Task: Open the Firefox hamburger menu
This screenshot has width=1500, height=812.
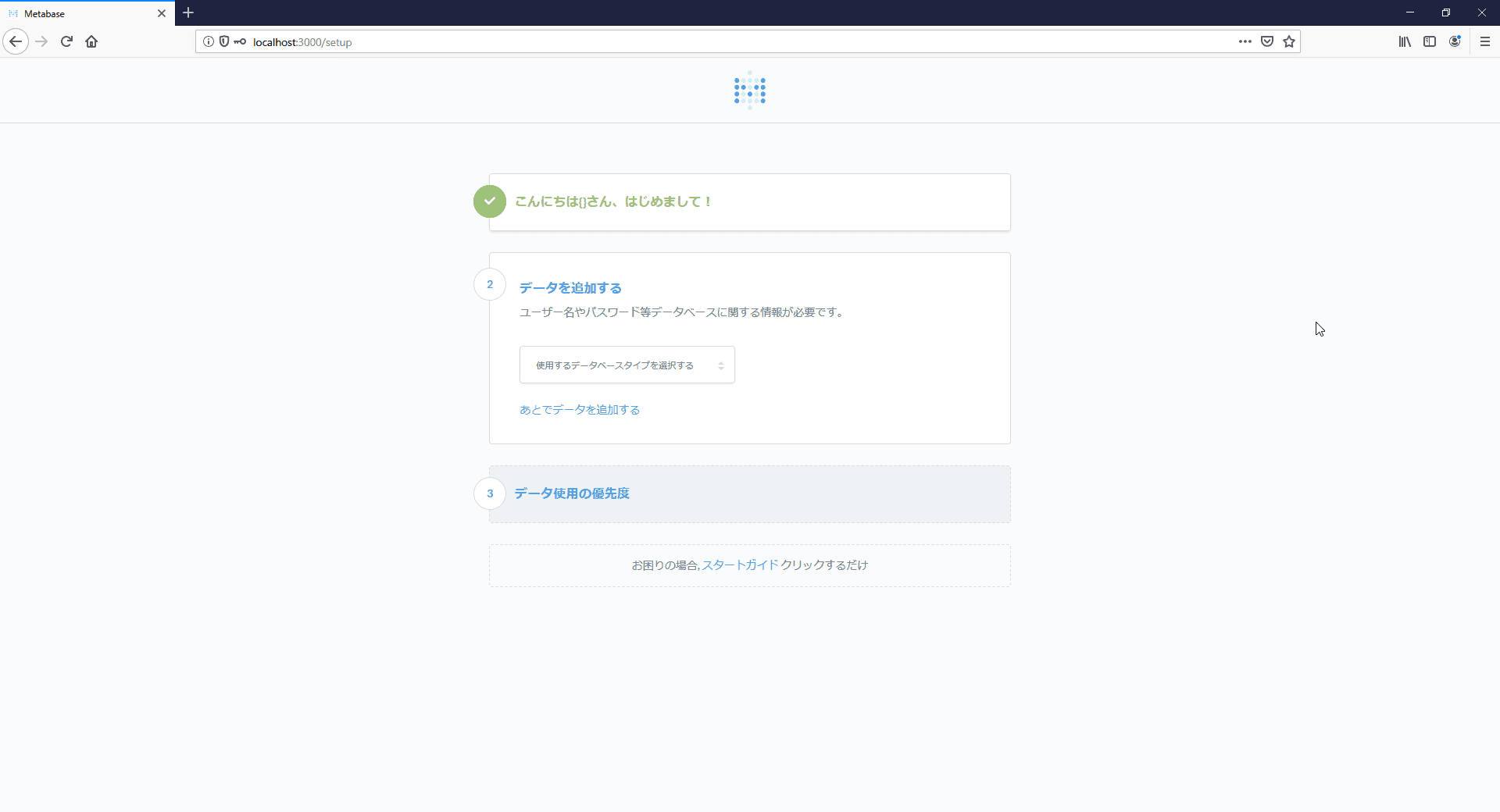Action: coord(1485,41)
